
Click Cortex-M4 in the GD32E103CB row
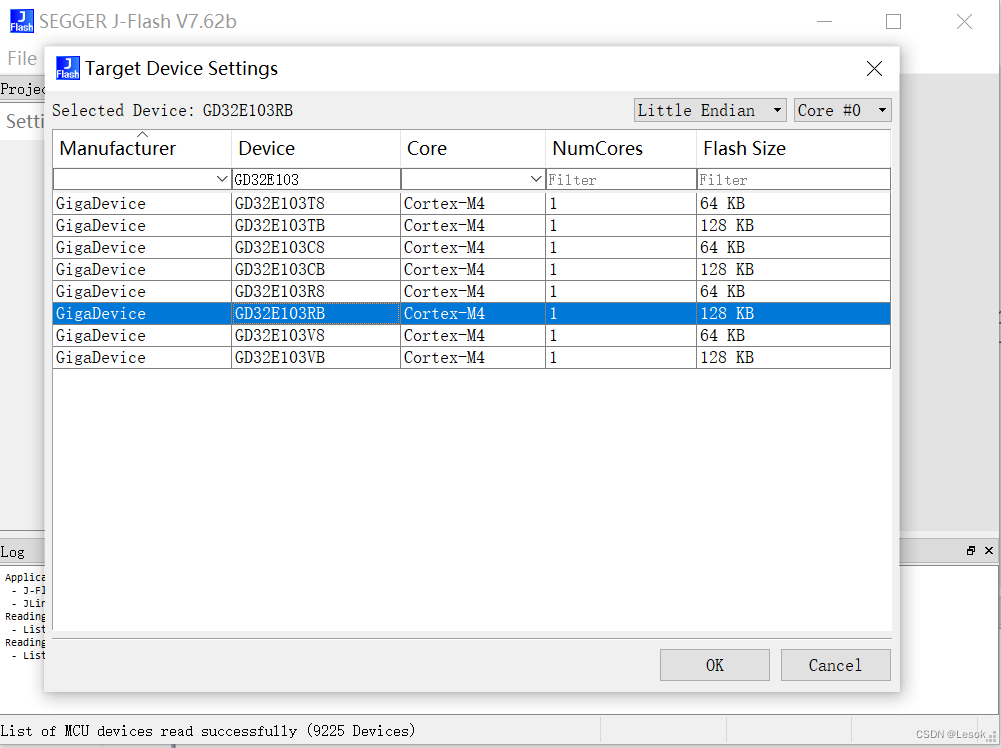[444, 269]
